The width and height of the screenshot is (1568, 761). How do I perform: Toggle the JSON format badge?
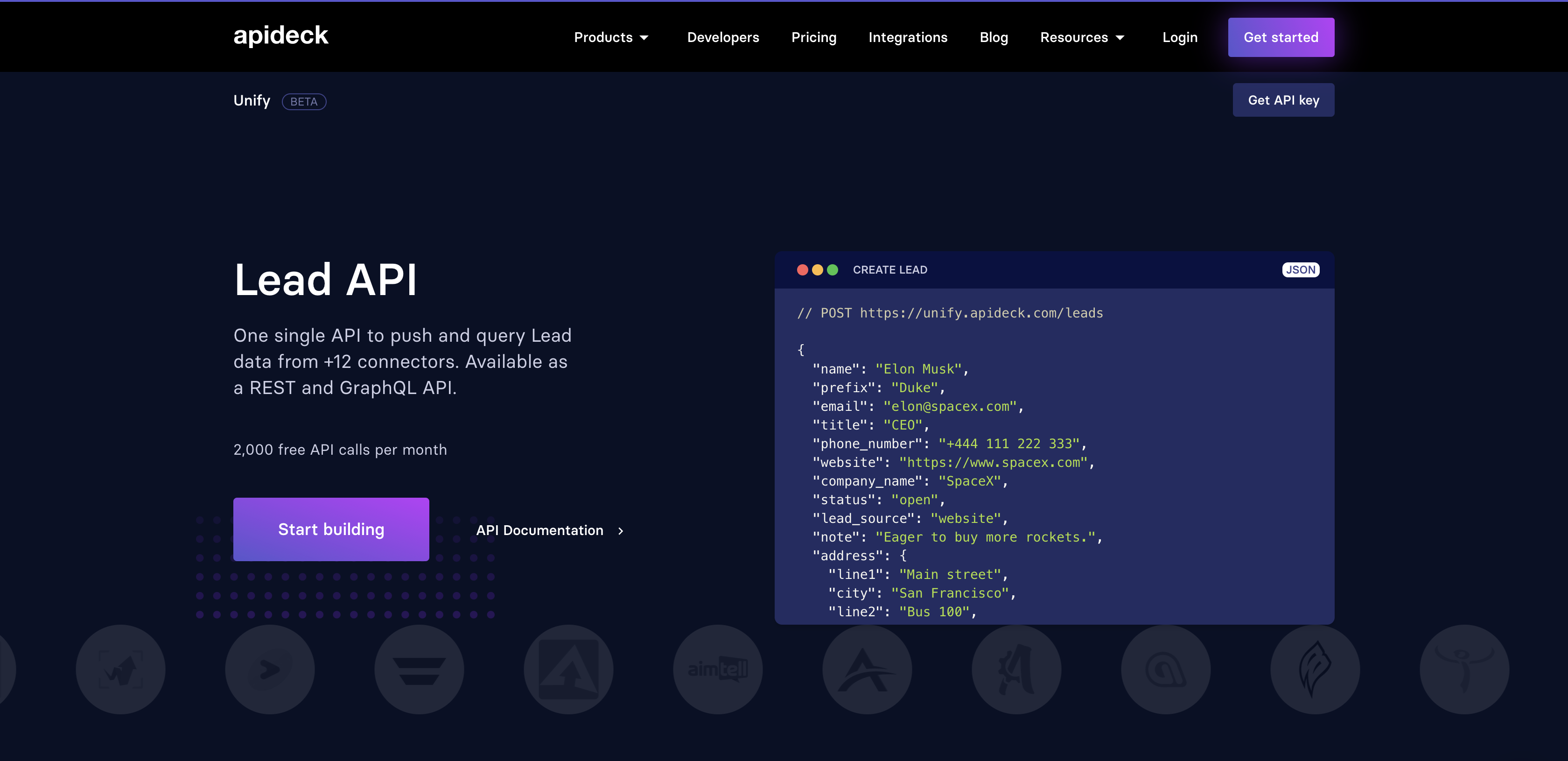click(1300, 270)
